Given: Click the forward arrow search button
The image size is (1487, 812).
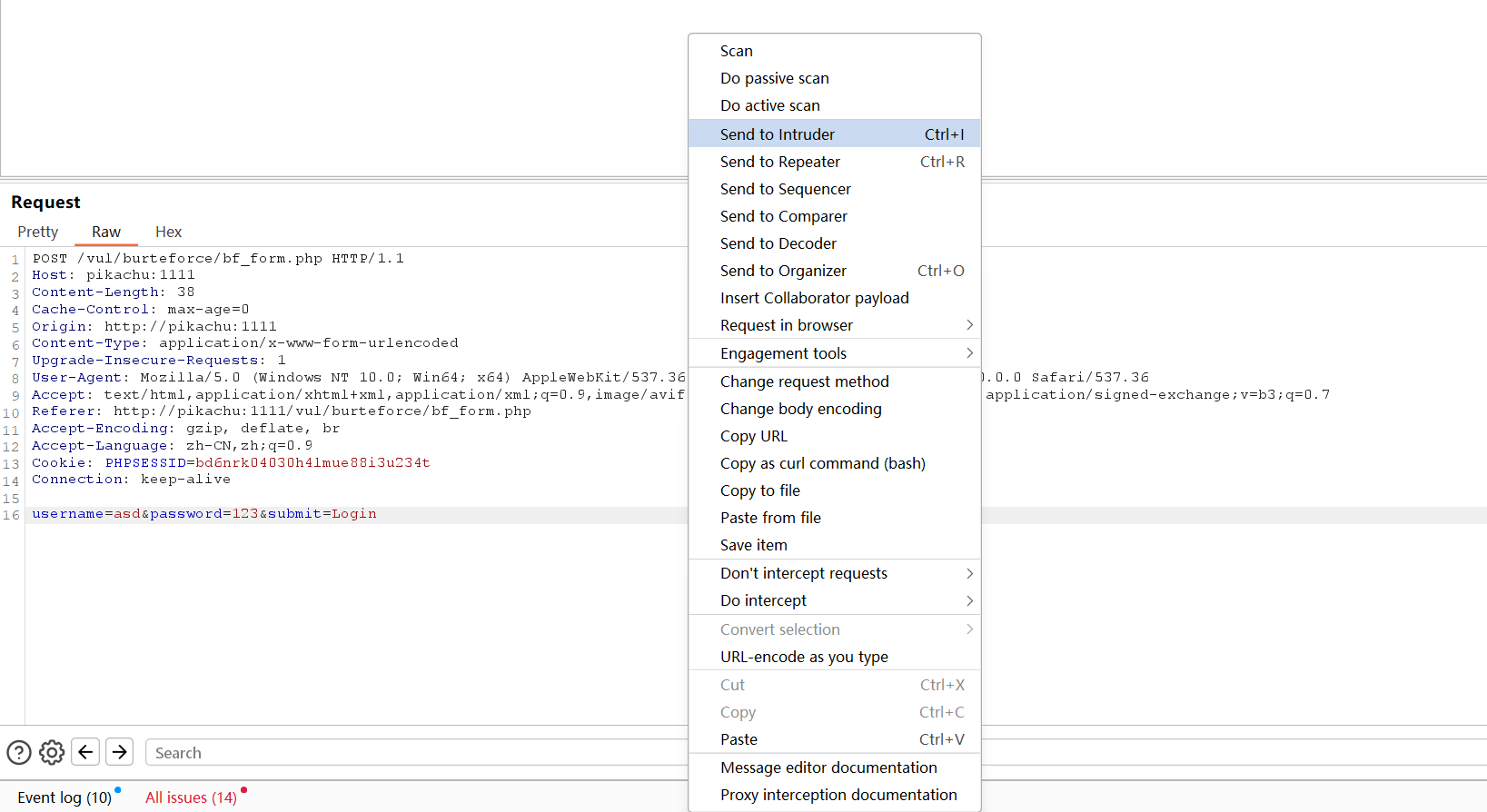Looking at the screenshot, I should point(119,752).
